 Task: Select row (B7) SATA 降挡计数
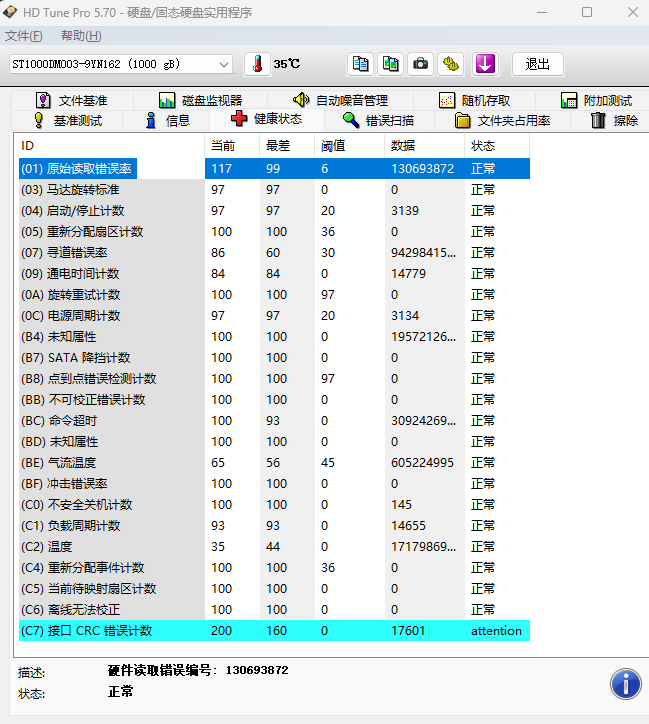click(x=274, y=358)
